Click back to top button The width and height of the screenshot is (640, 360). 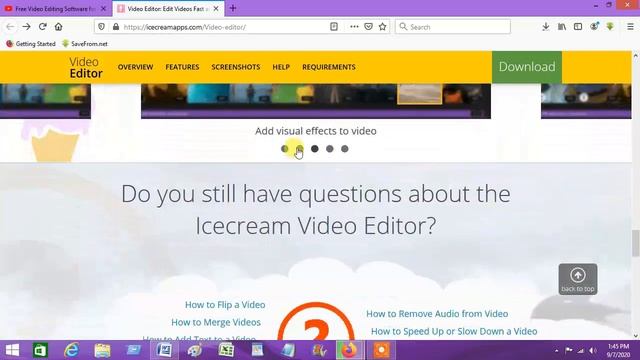click(578, 279)
